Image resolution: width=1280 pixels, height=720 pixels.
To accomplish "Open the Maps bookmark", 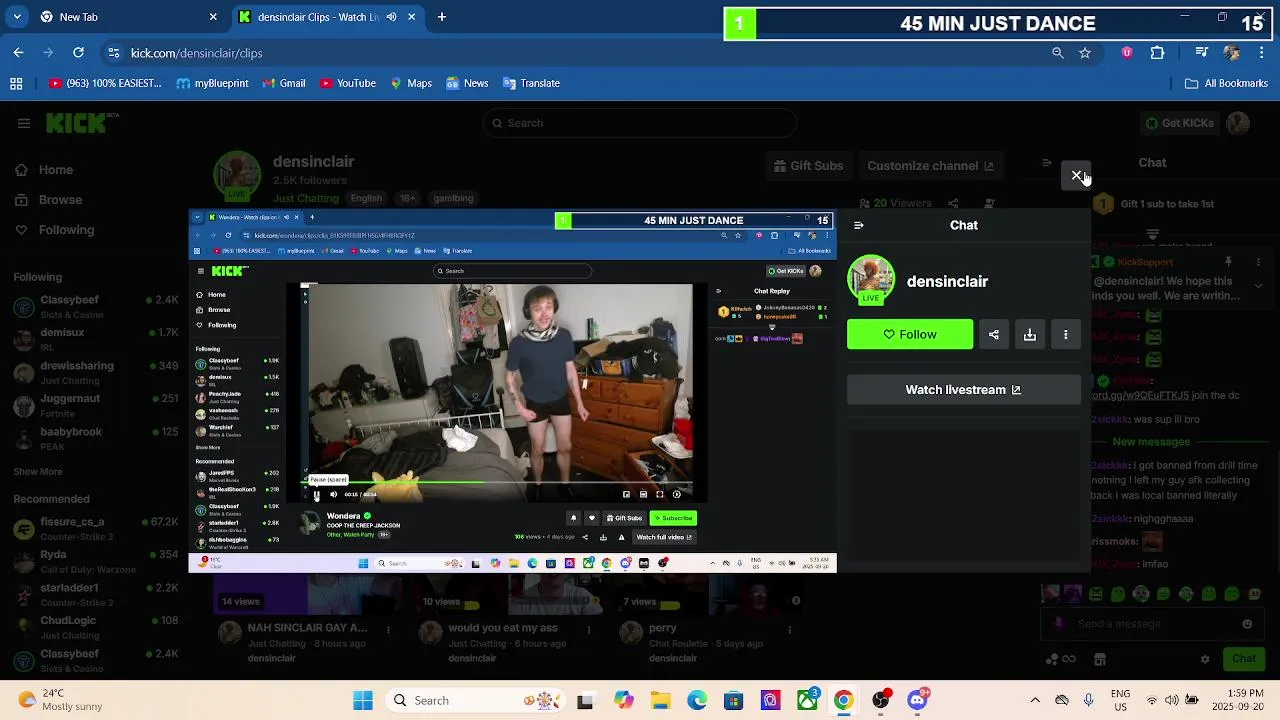I will [410, 83].
